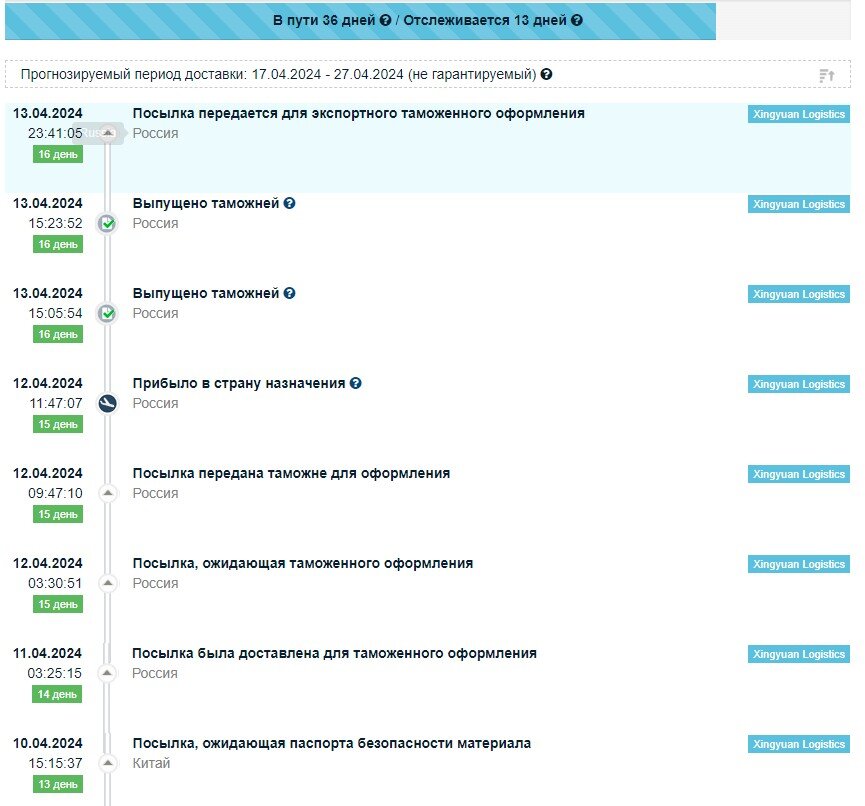Click timeline marker for 13.04.2024 23:41:05 event

tap(108, 133)
